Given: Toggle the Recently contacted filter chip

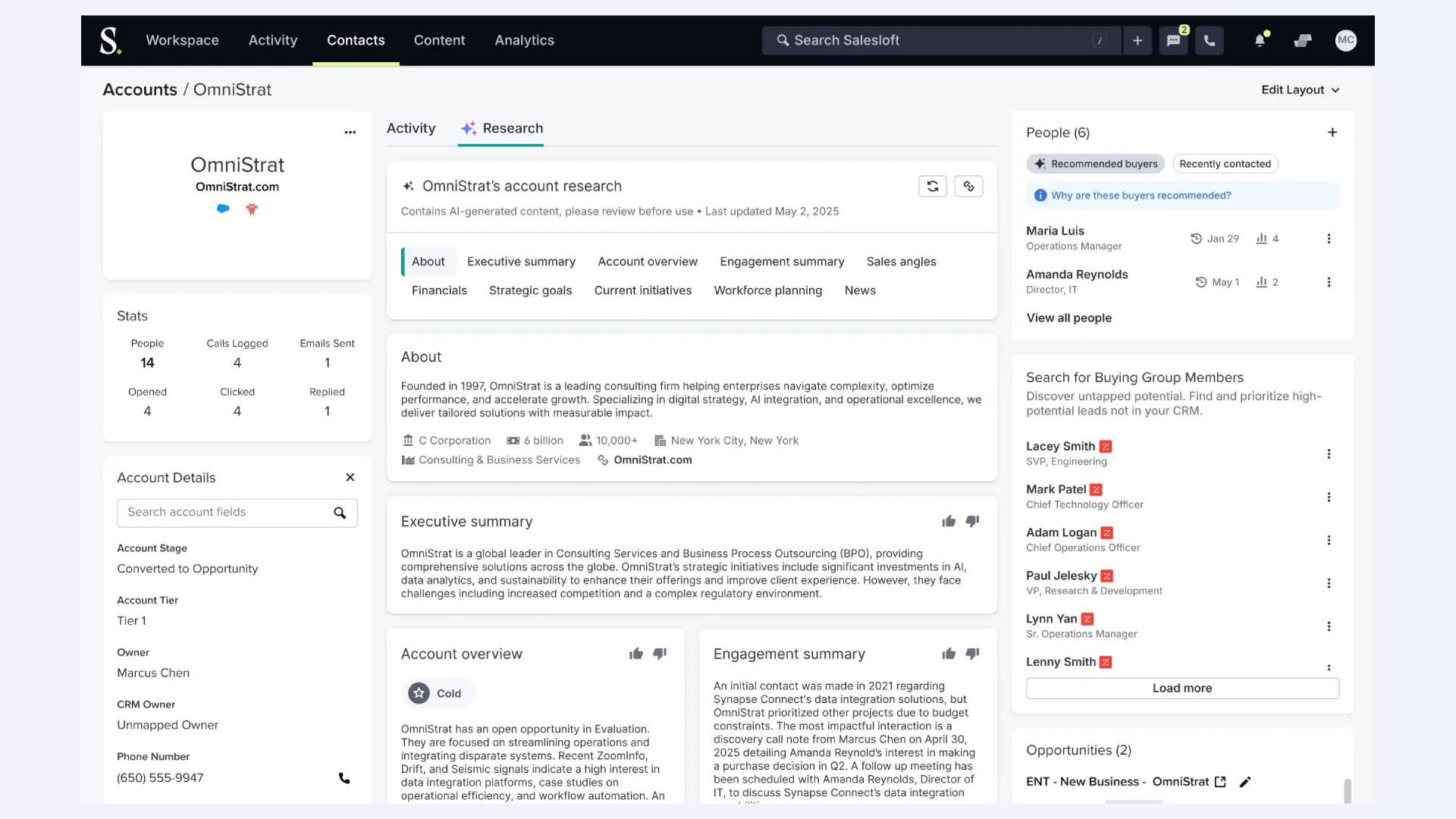Looking at the screenshot, I should pyautogui.click(x=1225, y=164).
